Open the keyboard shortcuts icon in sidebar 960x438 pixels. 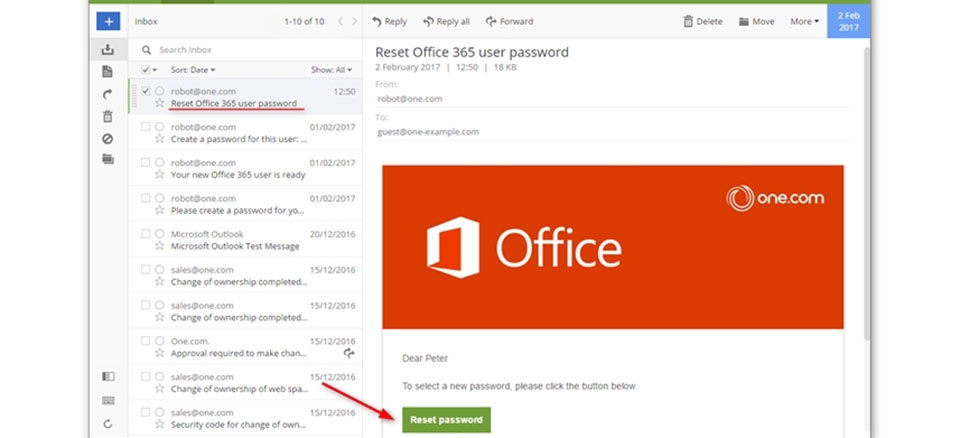pyautogui.click(x=108, y=401)
